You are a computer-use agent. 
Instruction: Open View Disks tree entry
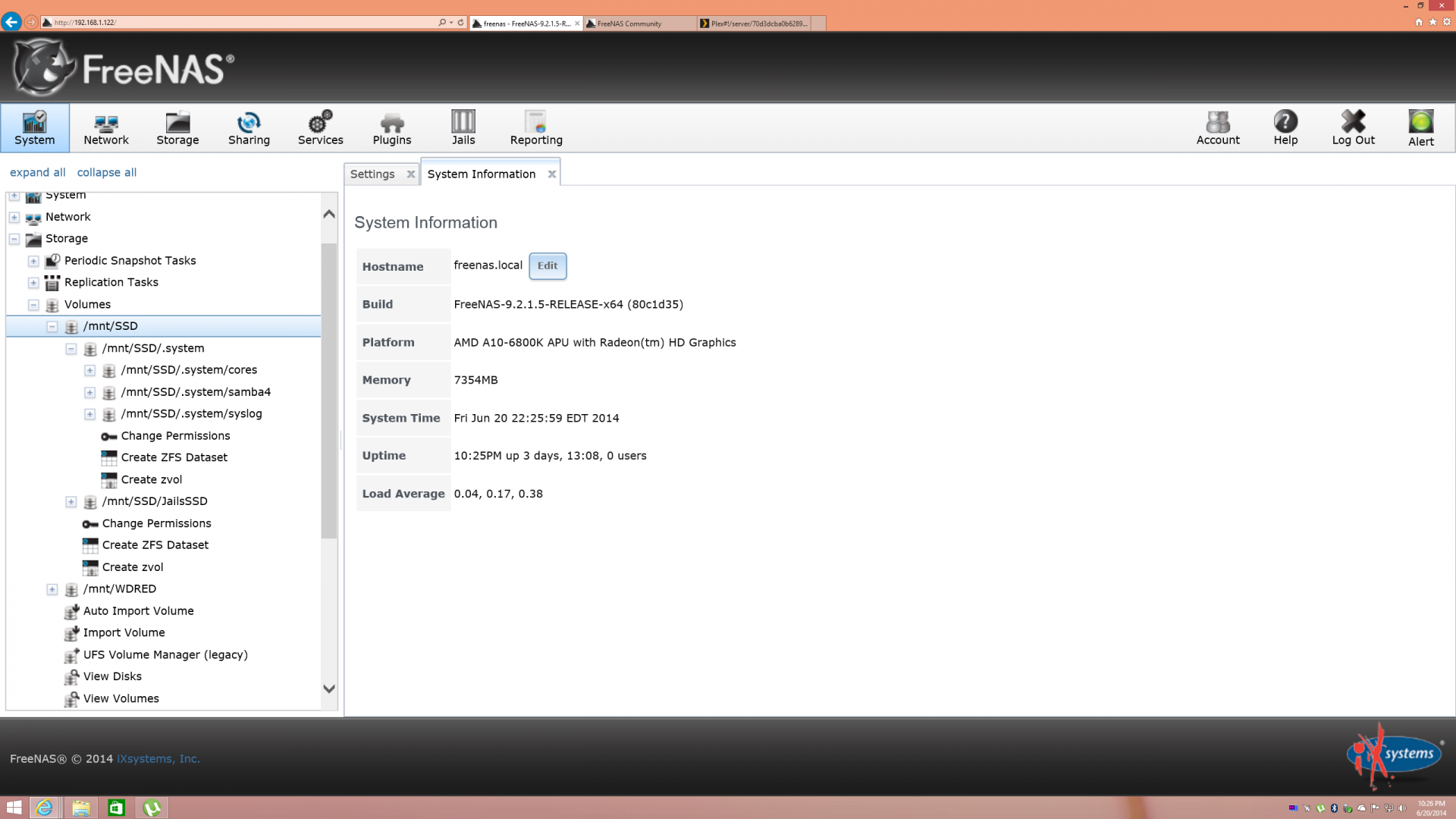[112, 676]
